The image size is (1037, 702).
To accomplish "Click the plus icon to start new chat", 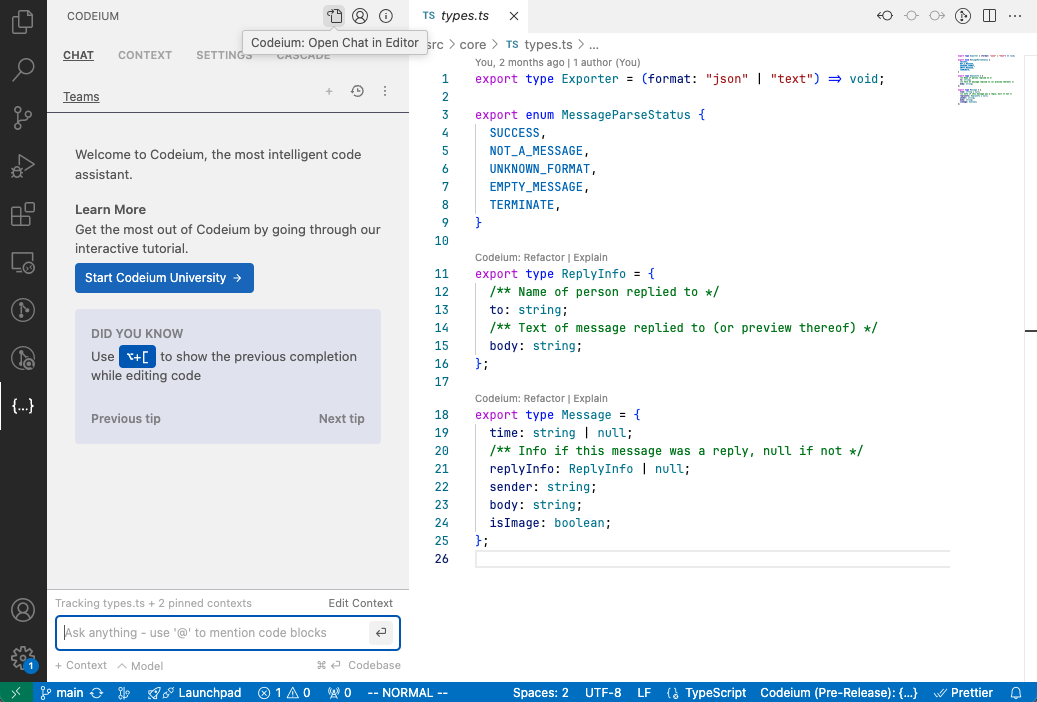I will pyautogui.click(x=329, y=92).
